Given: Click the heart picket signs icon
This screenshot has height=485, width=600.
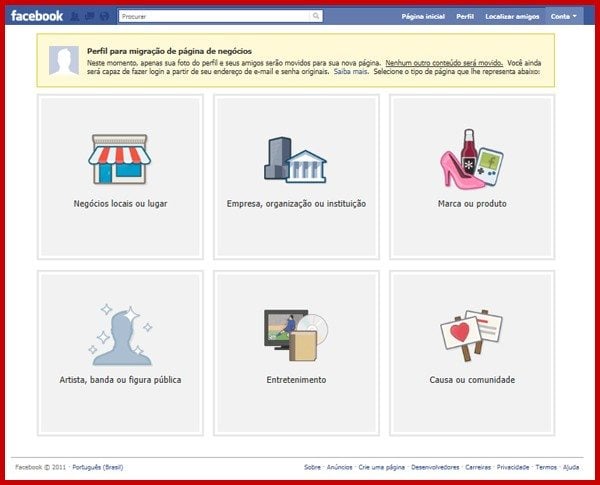Looking at the screenshot, I should [x=471, y=335].
